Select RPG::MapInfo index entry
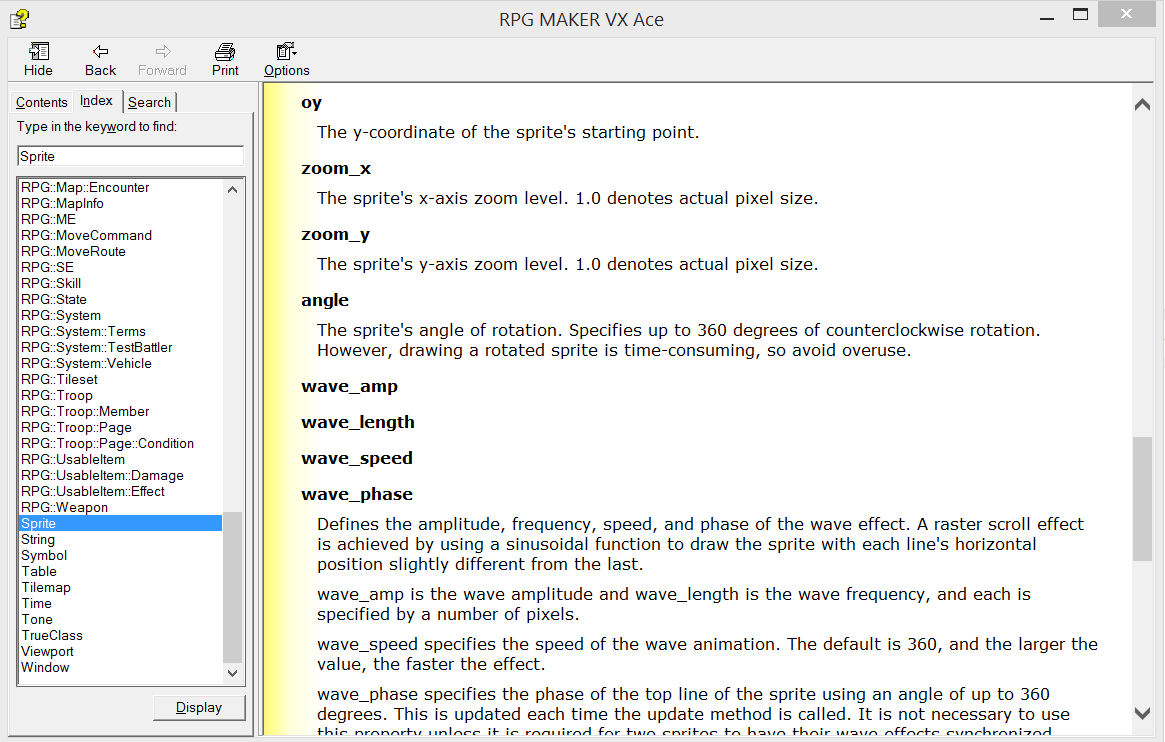 point(62,204)
